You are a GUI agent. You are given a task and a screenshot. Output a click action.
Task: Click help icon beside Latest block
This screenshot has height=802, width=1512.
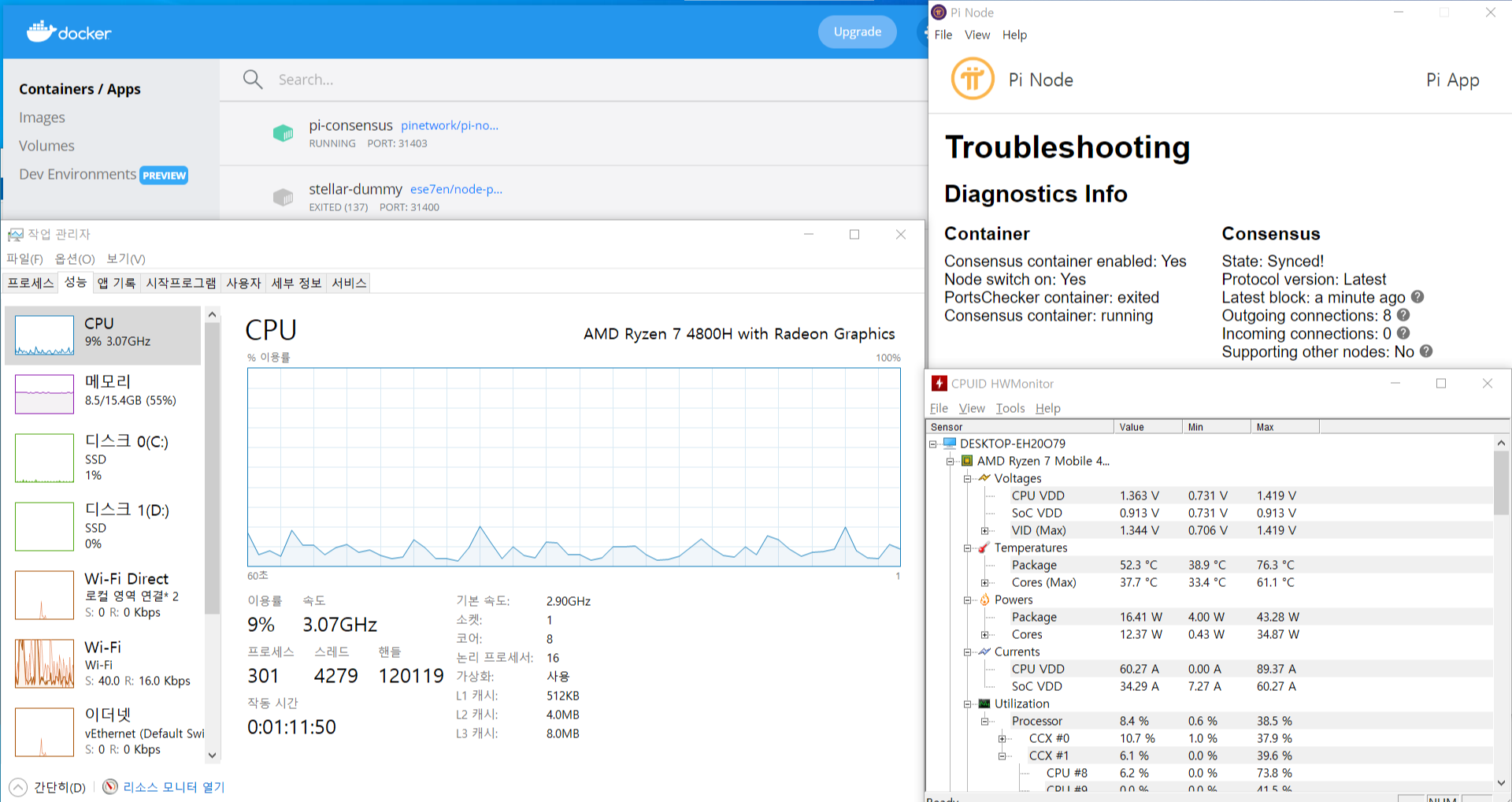(x=1417, y=297)
